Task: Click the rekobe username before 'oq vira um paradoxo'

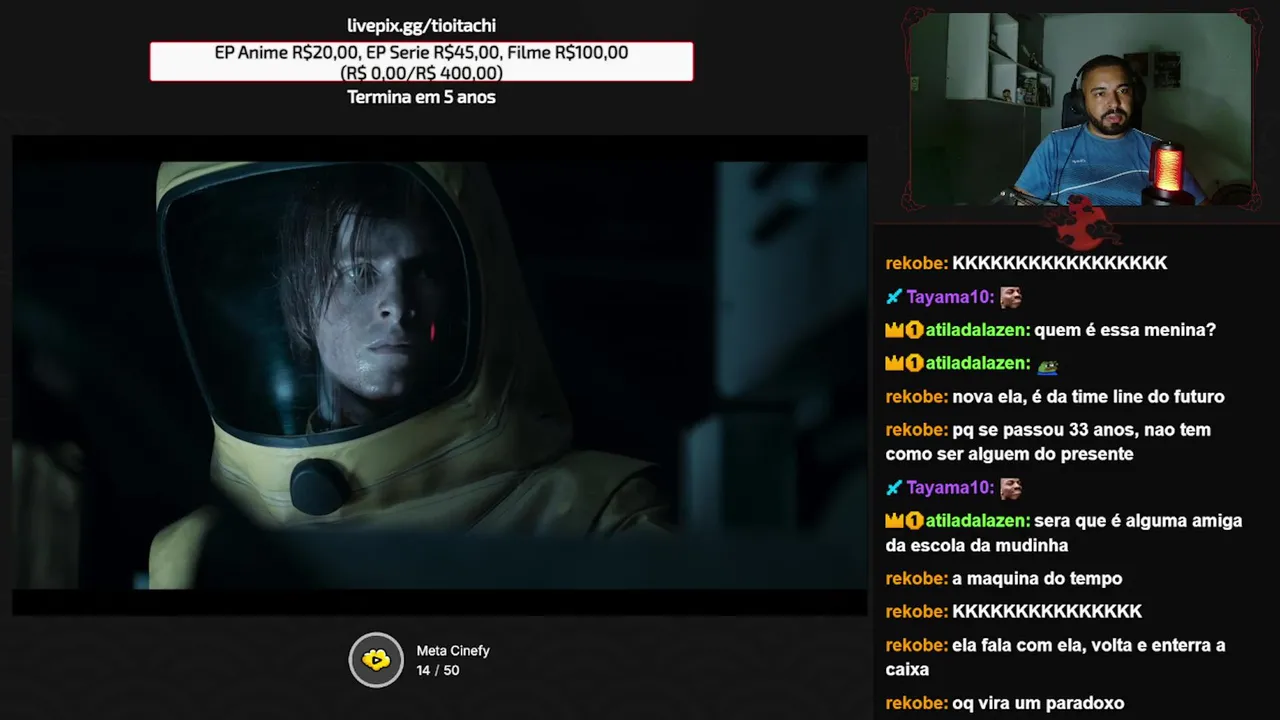Action: pyautogui.click(x=916, y=704)
